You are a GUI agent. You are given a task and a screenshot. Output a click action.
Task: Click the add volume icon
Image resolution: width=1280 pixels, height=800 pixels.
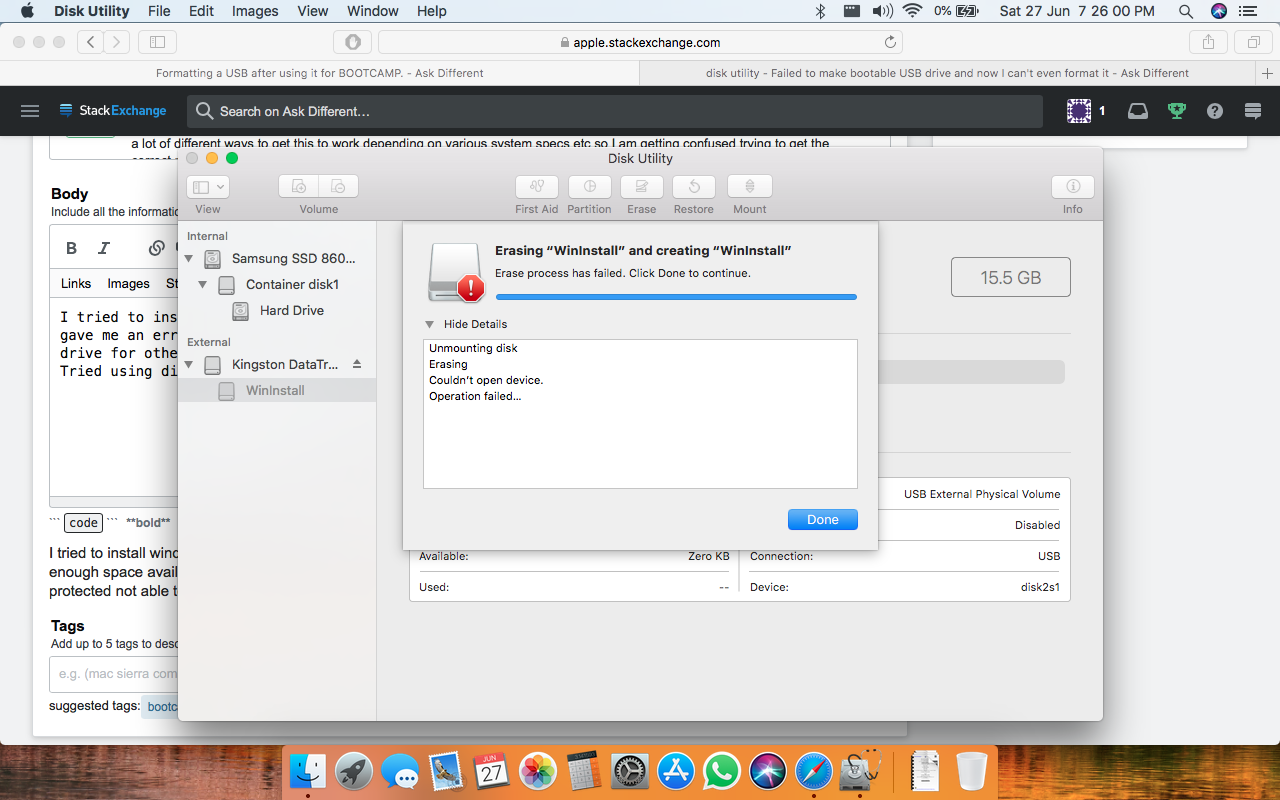click(x=299, y=186)
